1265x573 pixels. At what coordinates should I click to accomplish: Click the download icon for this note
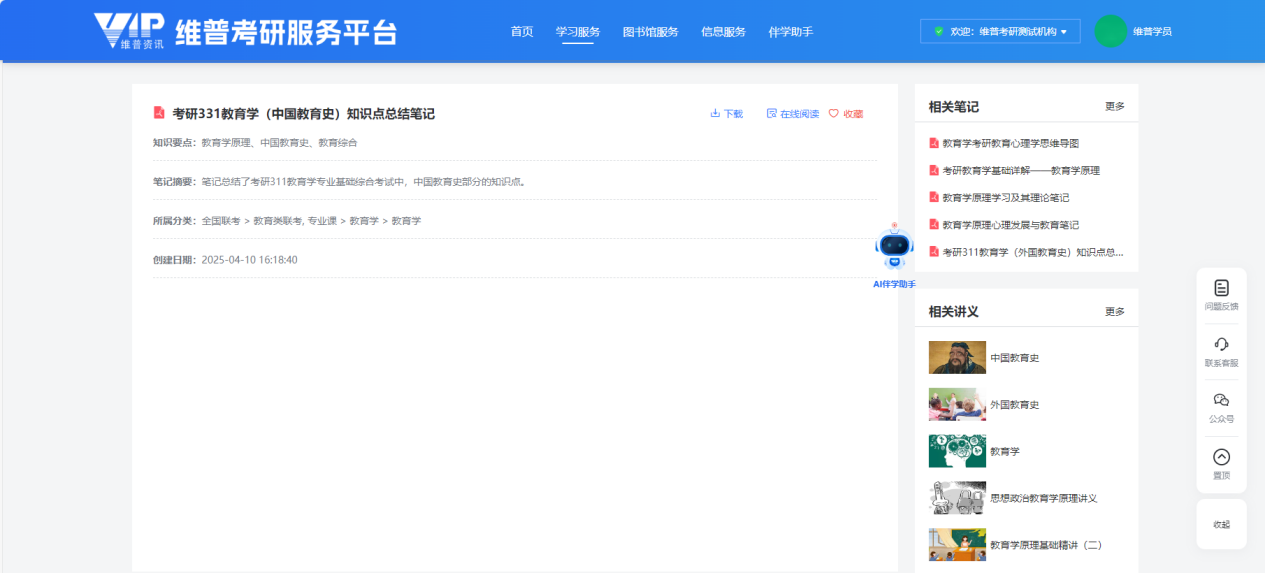tap(715, 114)
